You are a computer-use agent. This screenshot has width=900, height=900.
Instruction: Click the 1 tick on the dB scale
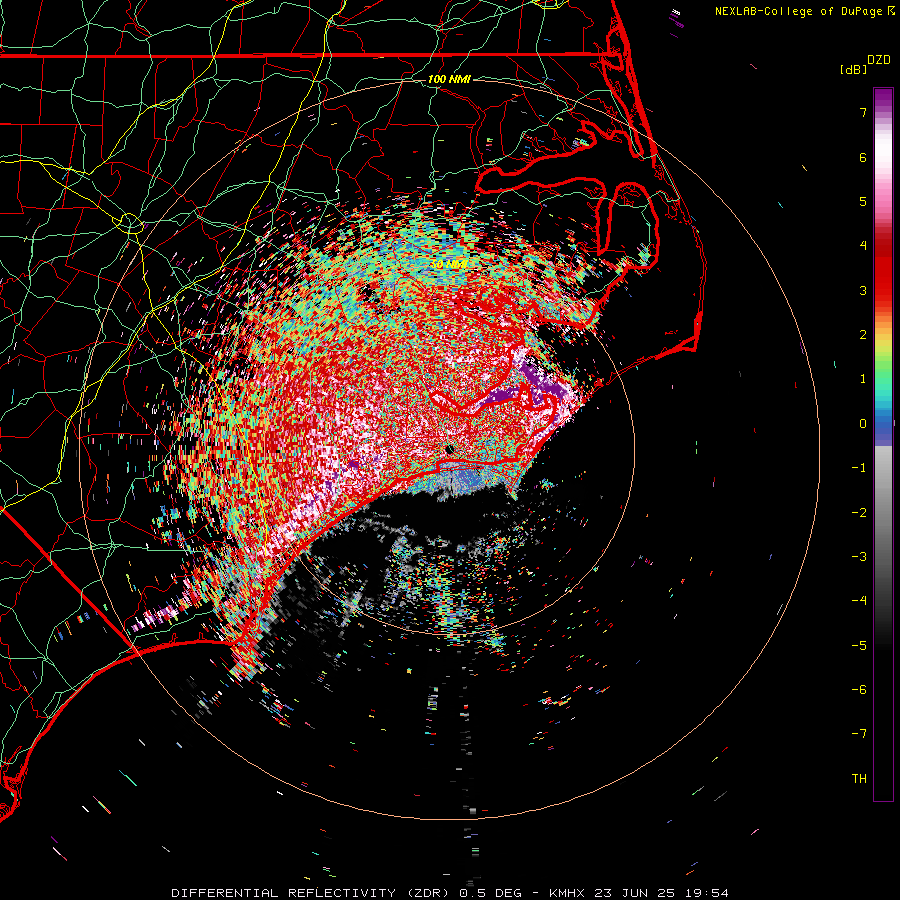[x=863, y=379]
